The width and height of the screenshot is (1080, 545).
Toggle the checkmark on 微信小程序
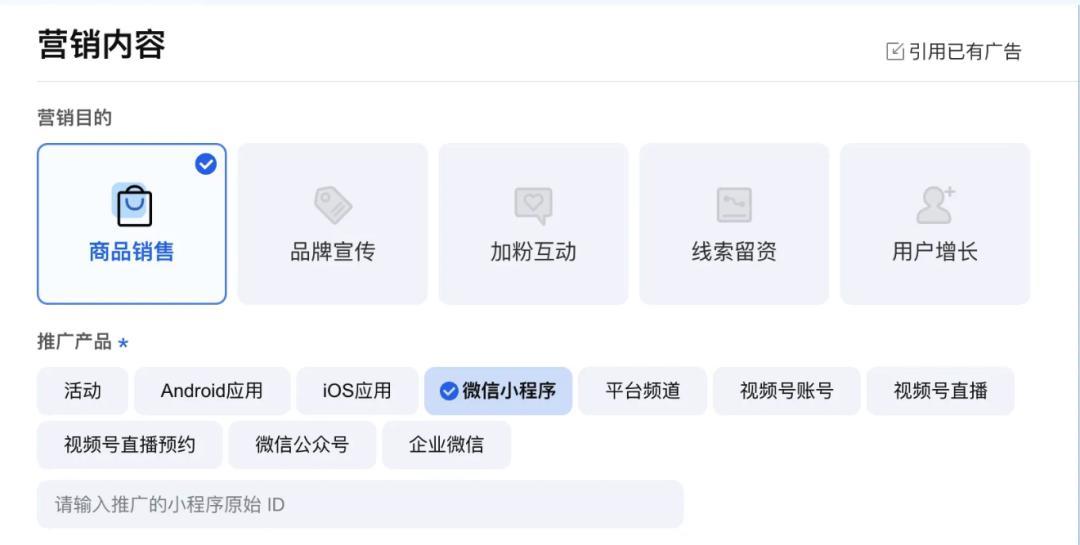click(449, 391)
